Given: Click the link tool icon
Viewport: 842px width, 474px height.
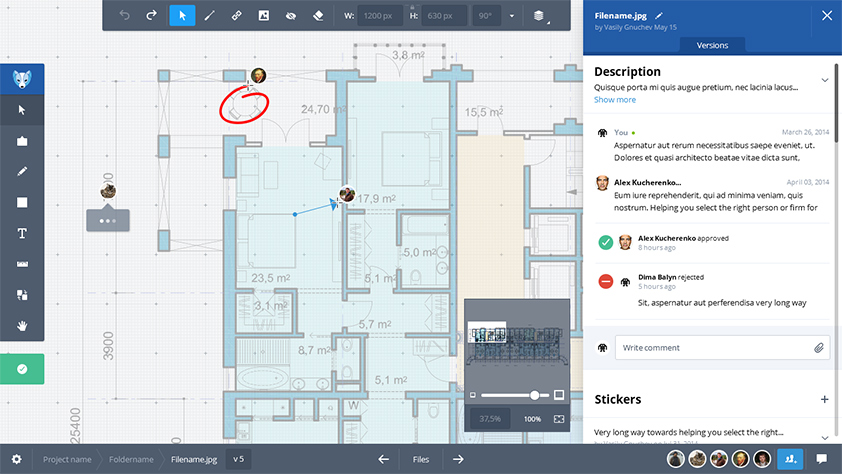Looking at the screenshot, I should pyautogui.click(x=237, y=16).
